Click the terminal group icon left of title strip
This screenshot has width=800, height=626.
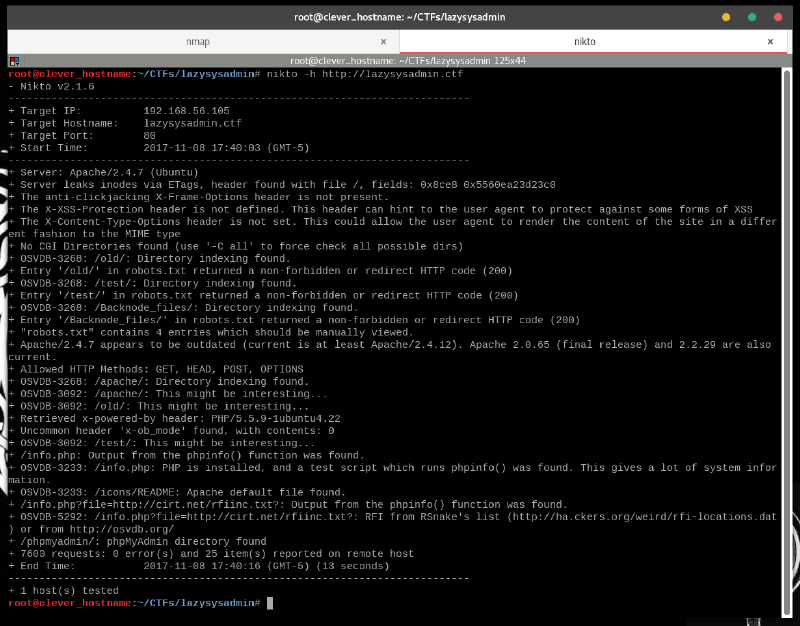14,60
